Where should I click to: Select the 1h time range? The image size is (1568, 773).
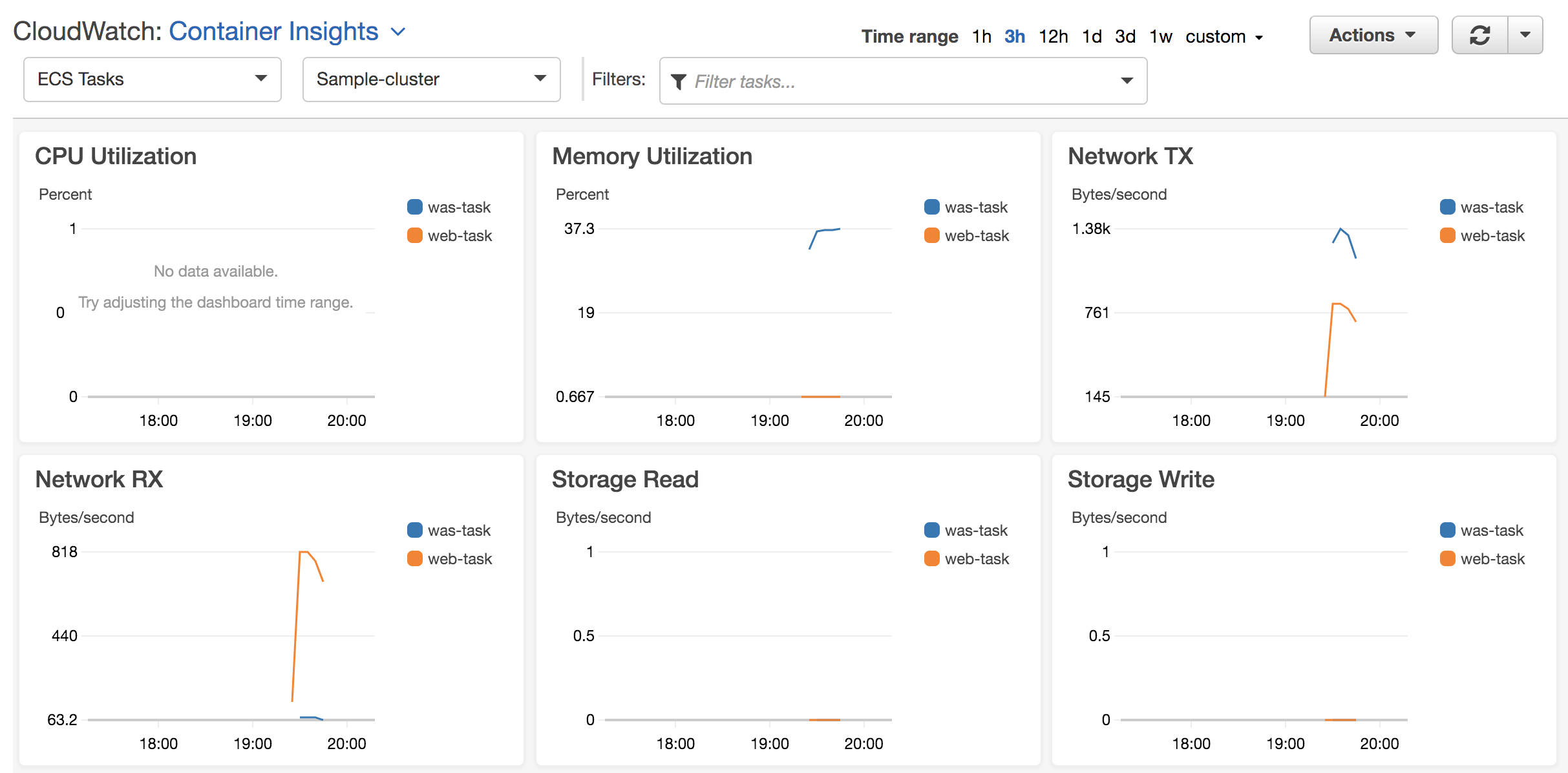point(981,36)
